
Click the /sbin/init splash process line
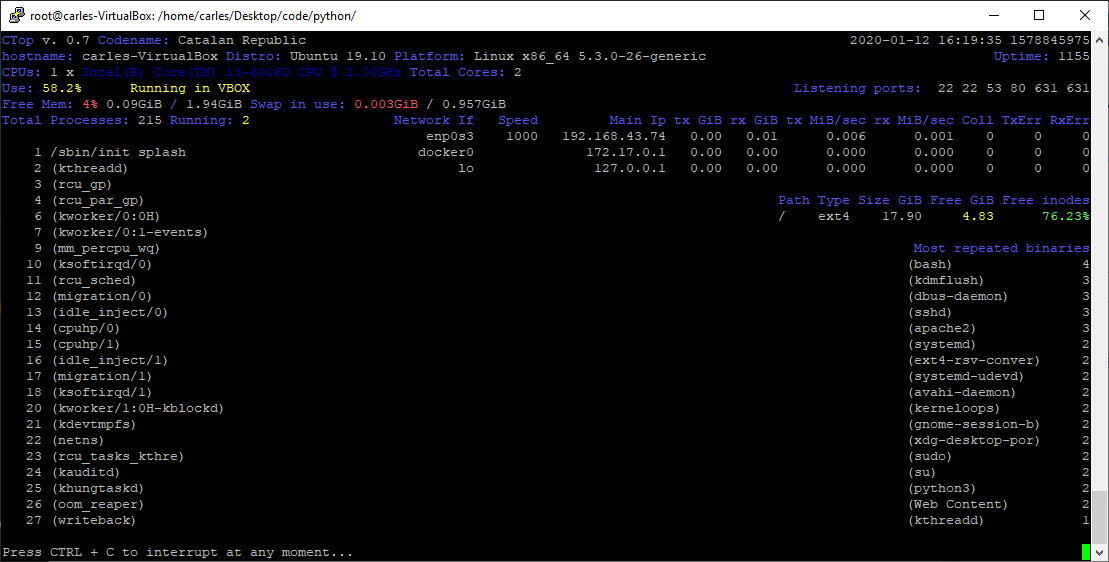tap(110, 152)
